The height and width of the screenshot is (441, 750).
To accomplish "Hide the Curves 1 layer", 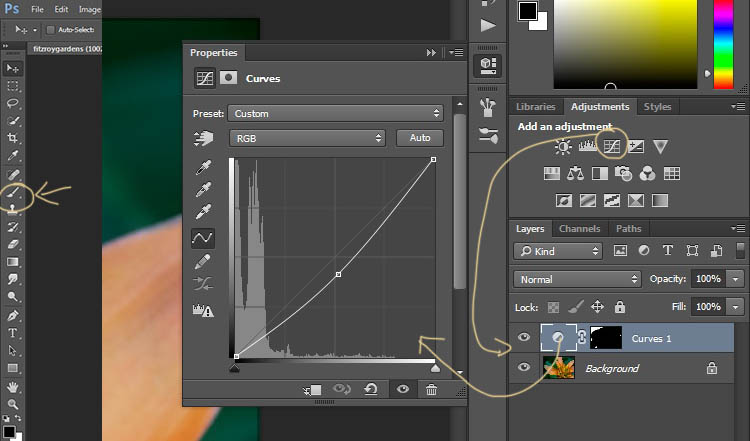I will [x=524, y=339].
